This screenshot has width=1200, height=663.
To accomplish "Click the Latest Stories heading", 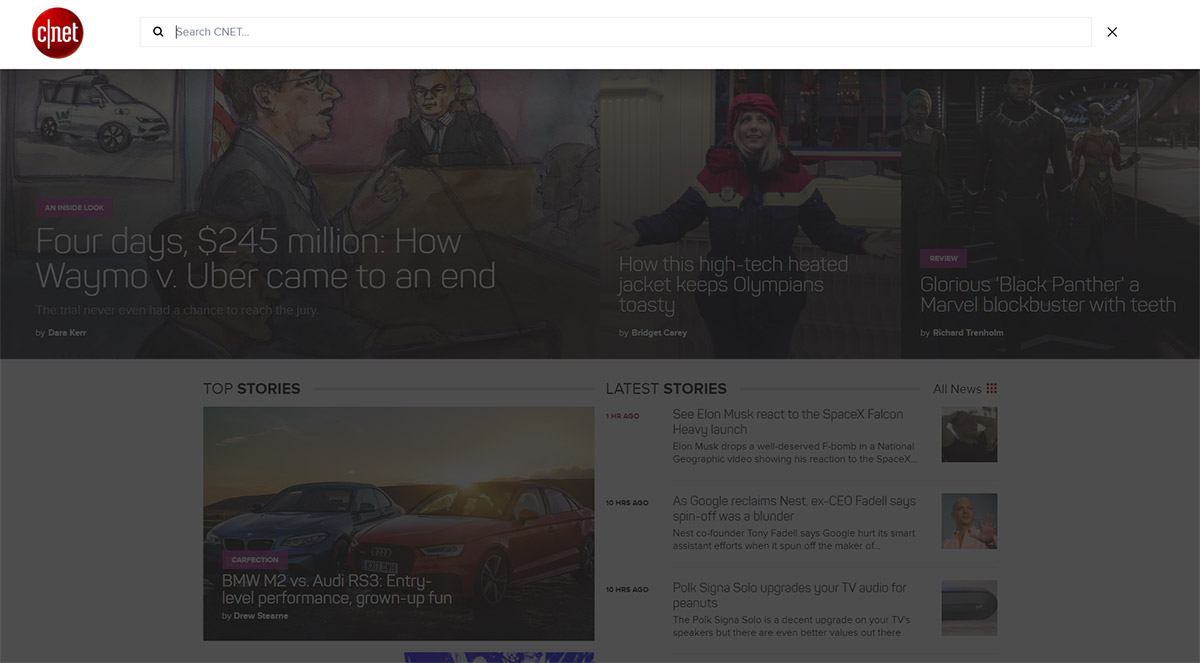I will click(x=666, y=389).
